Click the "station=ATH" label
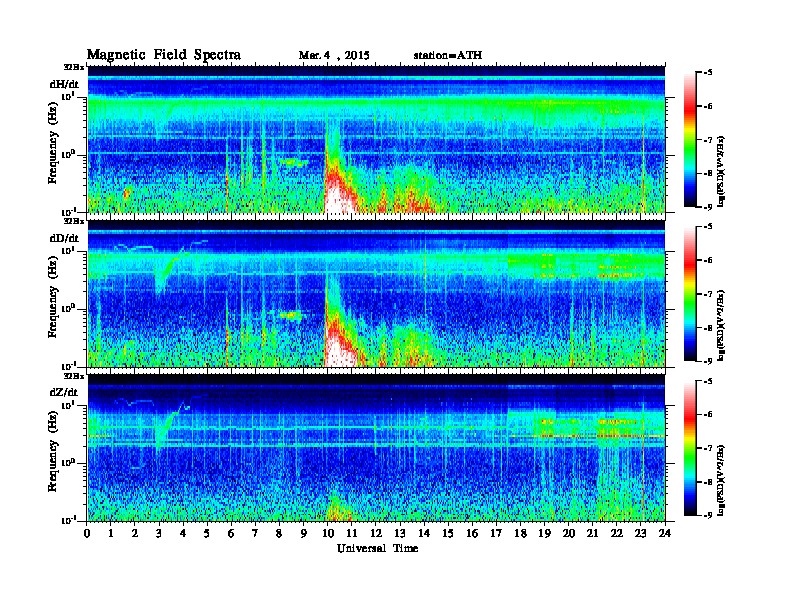792x612 pixels. [x=448, y=56]
